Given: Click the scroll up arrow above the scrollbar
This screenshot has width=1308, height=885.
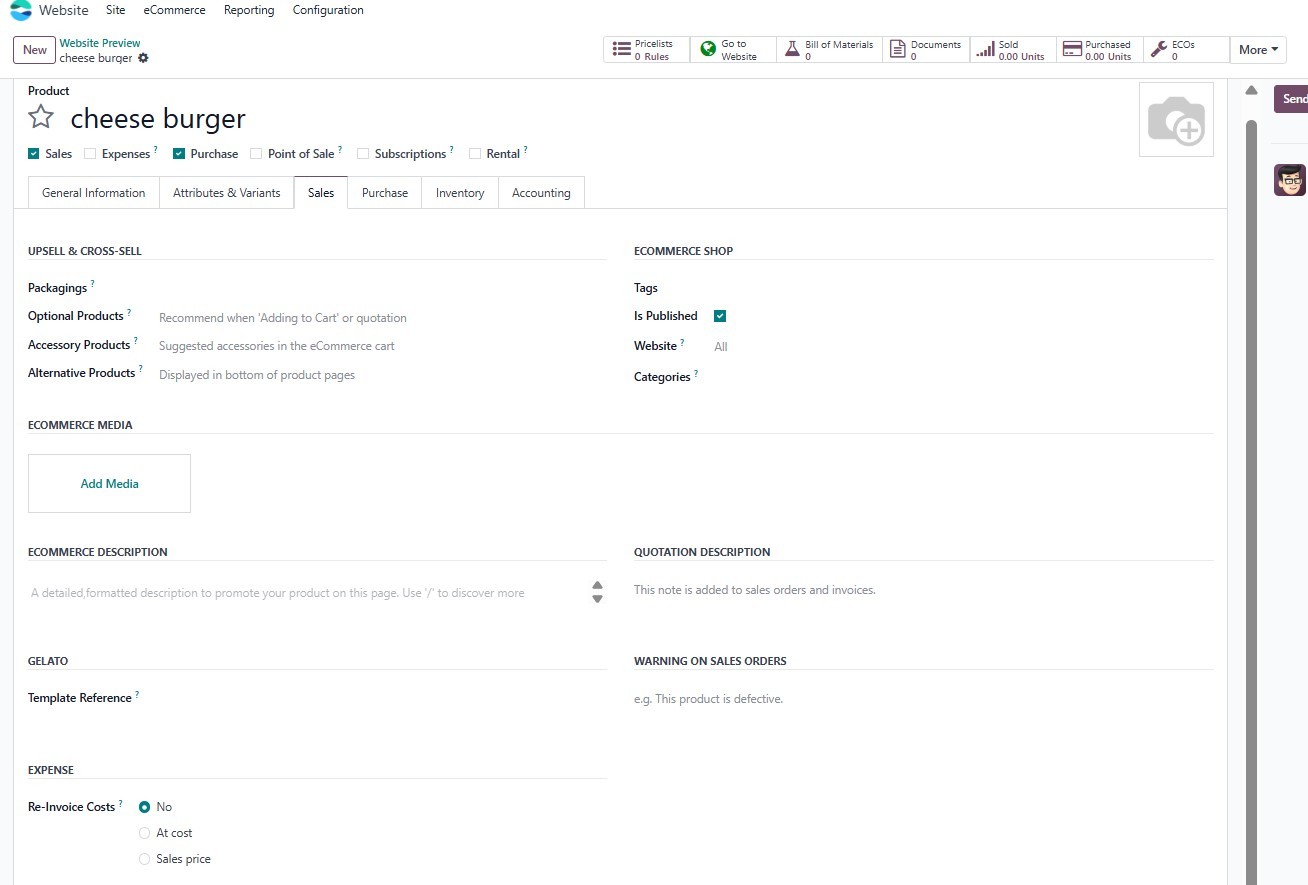Looking at the screenshot, I should pyautogui.click(x=1251, y=91).
